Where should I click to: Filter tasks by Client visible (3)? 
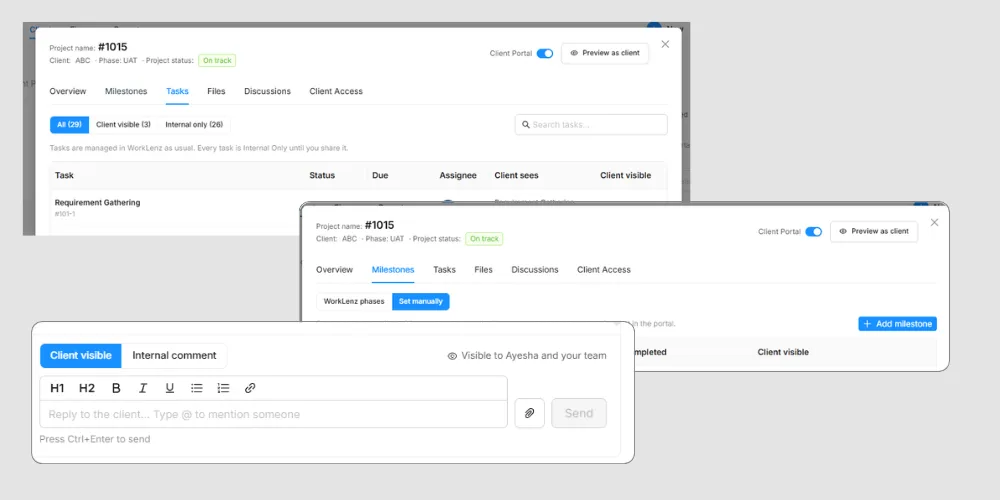123,124
